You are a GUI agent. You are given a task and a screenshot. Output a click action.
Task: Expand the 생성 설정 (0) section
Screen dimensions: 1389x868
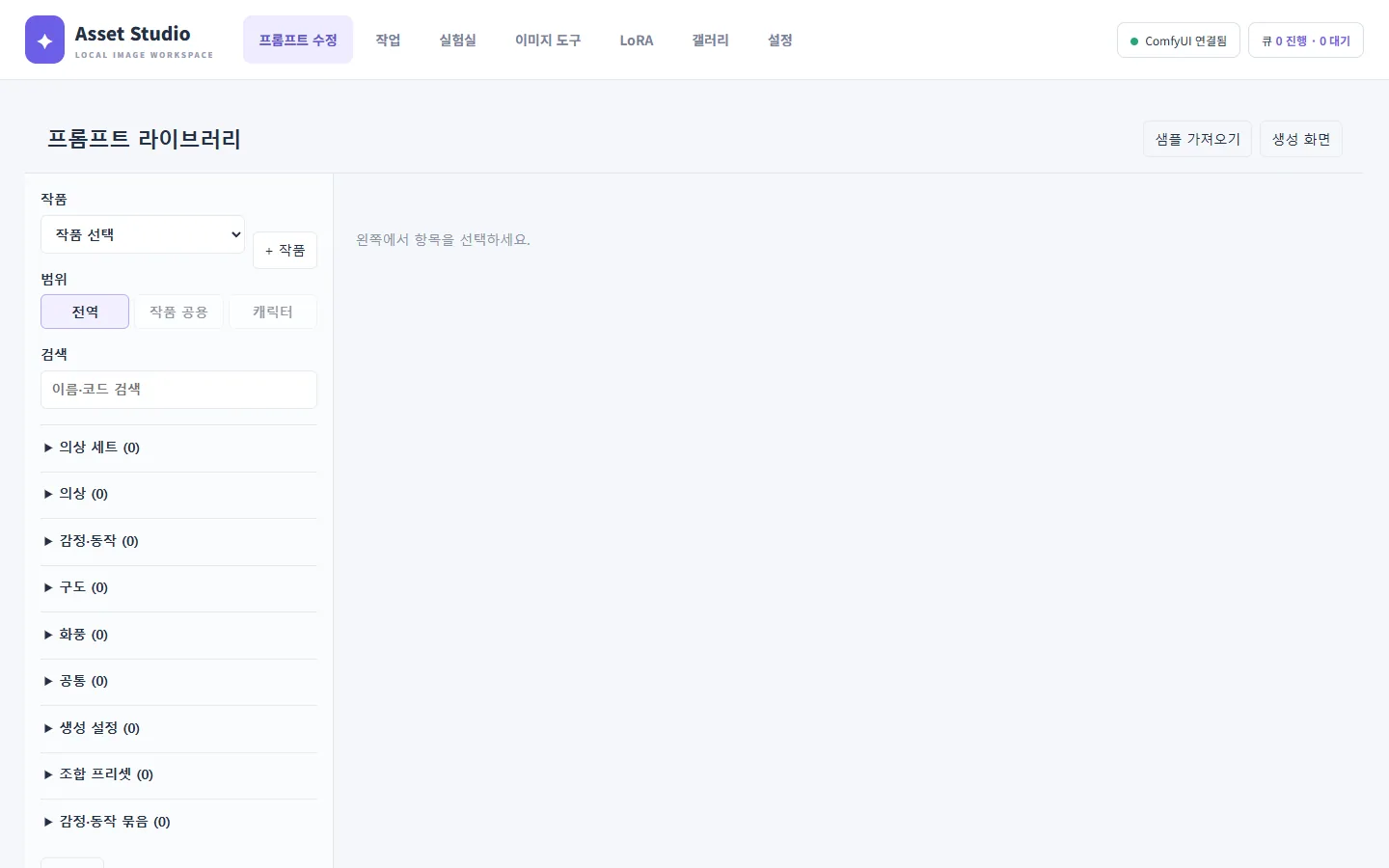[x=178, y=728]
